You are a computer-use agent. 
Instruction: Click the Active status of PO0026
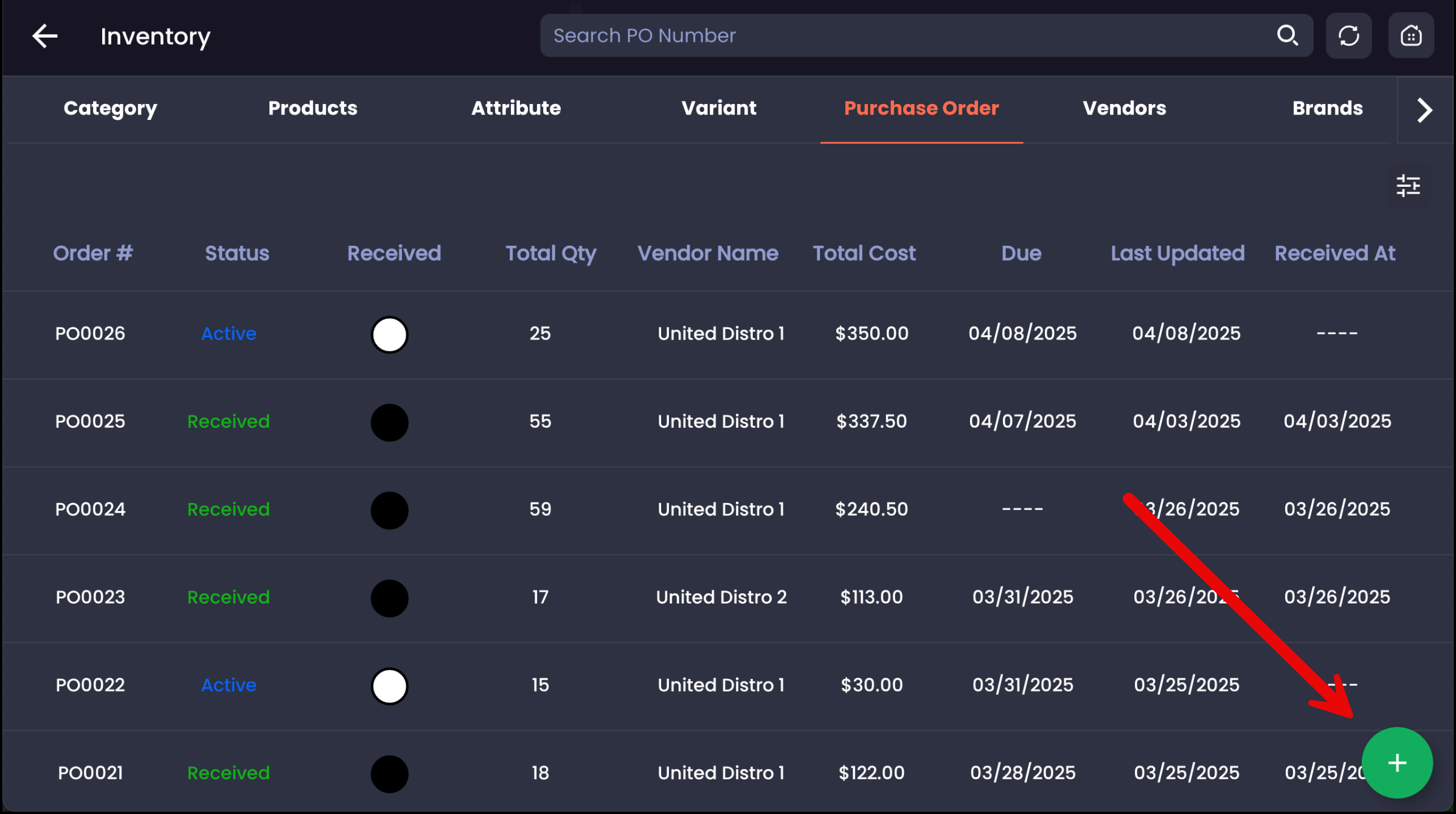coord(229,333)
